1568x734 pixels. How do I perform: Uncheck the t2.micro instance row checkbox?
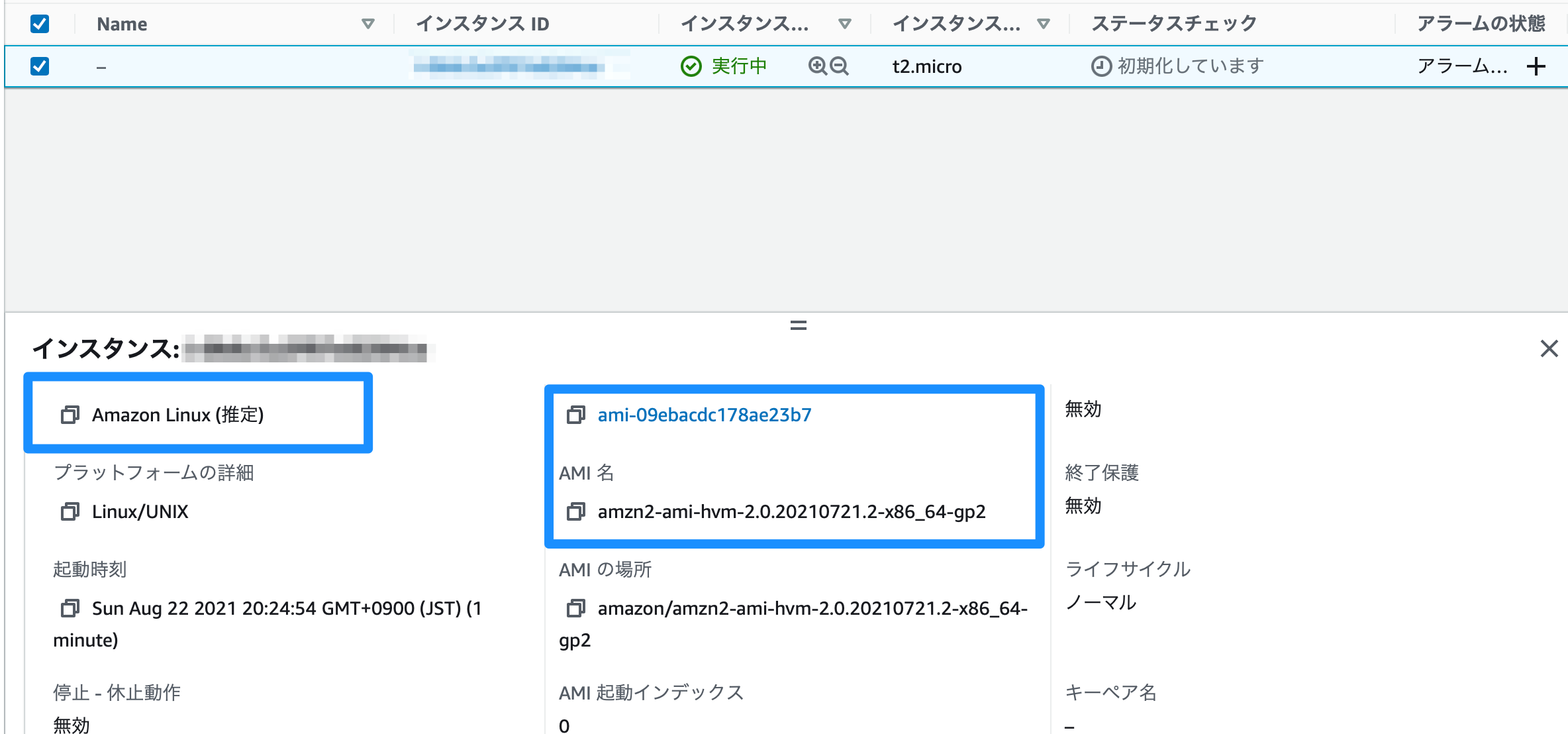click(x=40, y=66)
